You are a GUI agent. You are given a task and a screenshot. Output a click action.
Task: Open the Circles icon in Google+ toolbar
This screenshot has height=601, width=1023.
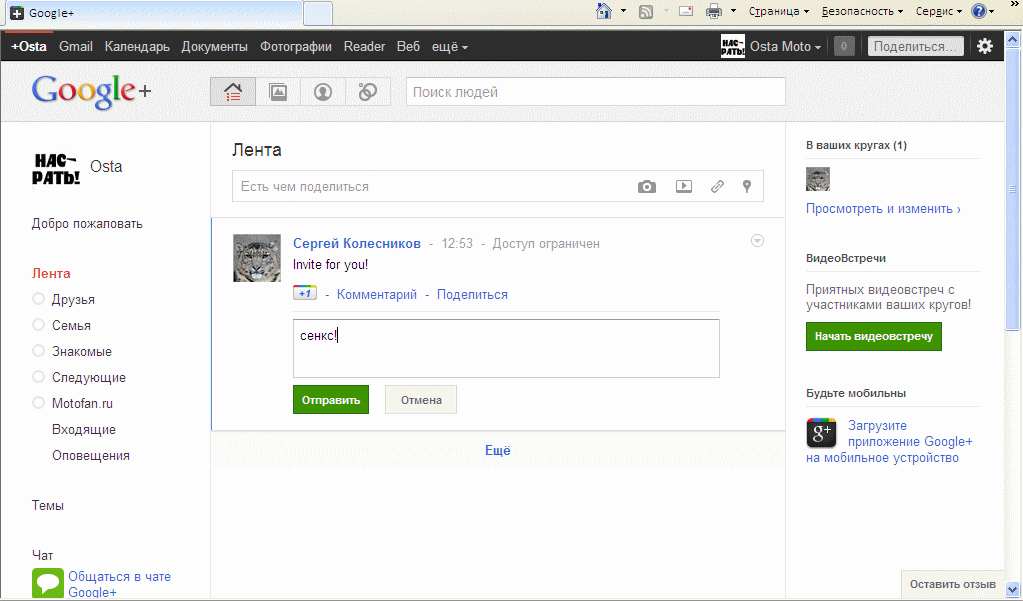(x=368, y=92)
